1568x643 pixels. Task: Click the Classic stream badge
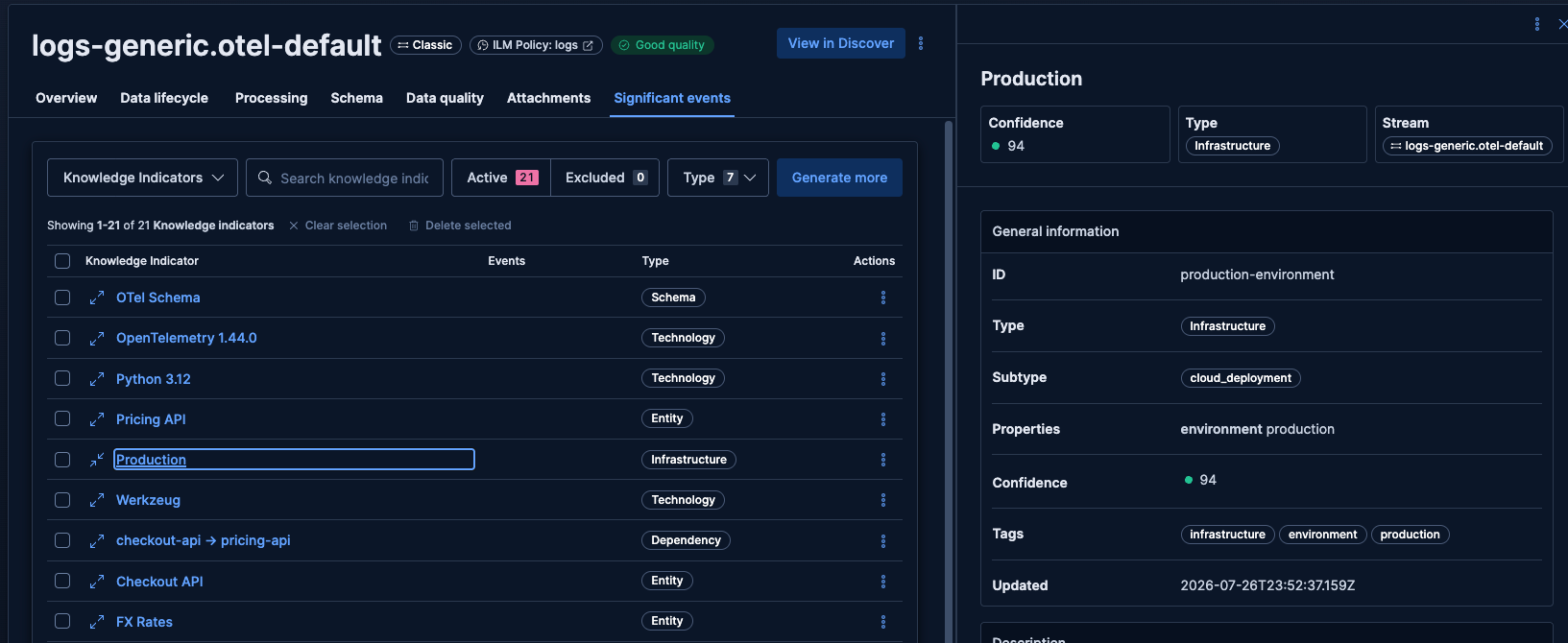click(425, 45)
